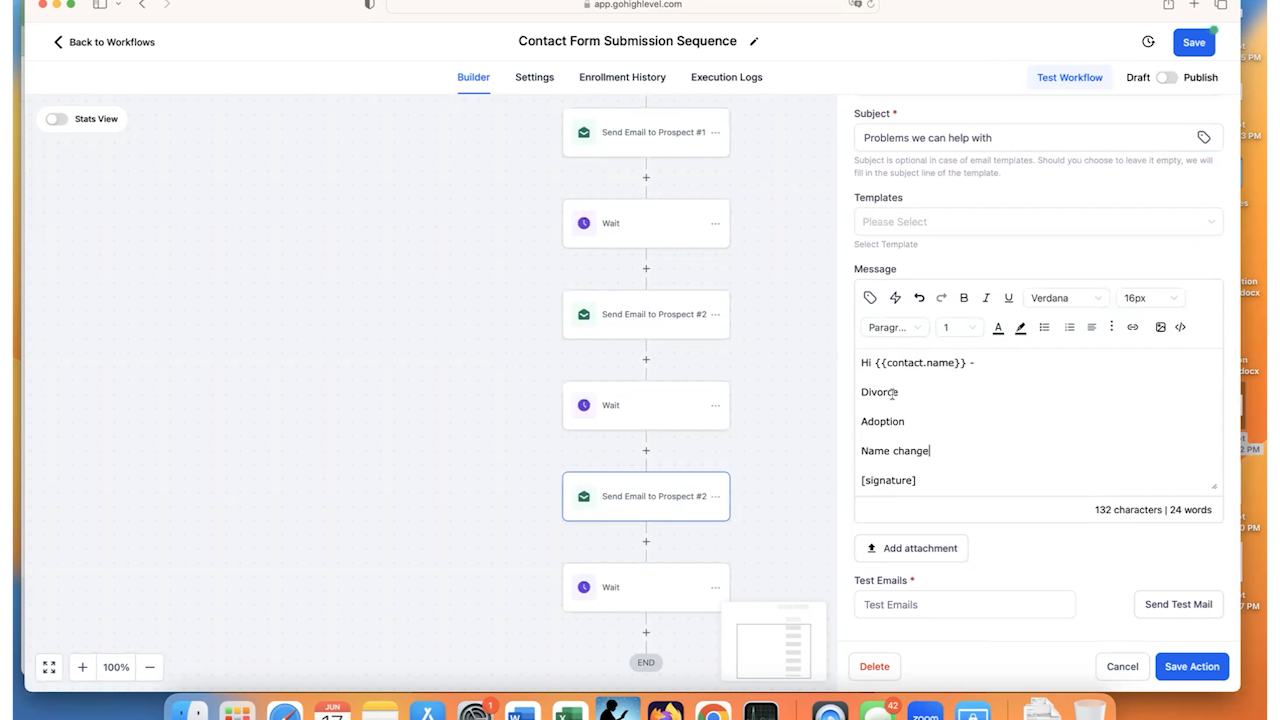This screenshot has width=1280, height=720.
Task: Toggle italic formatting in the message editor
Action: pos(985,297)
